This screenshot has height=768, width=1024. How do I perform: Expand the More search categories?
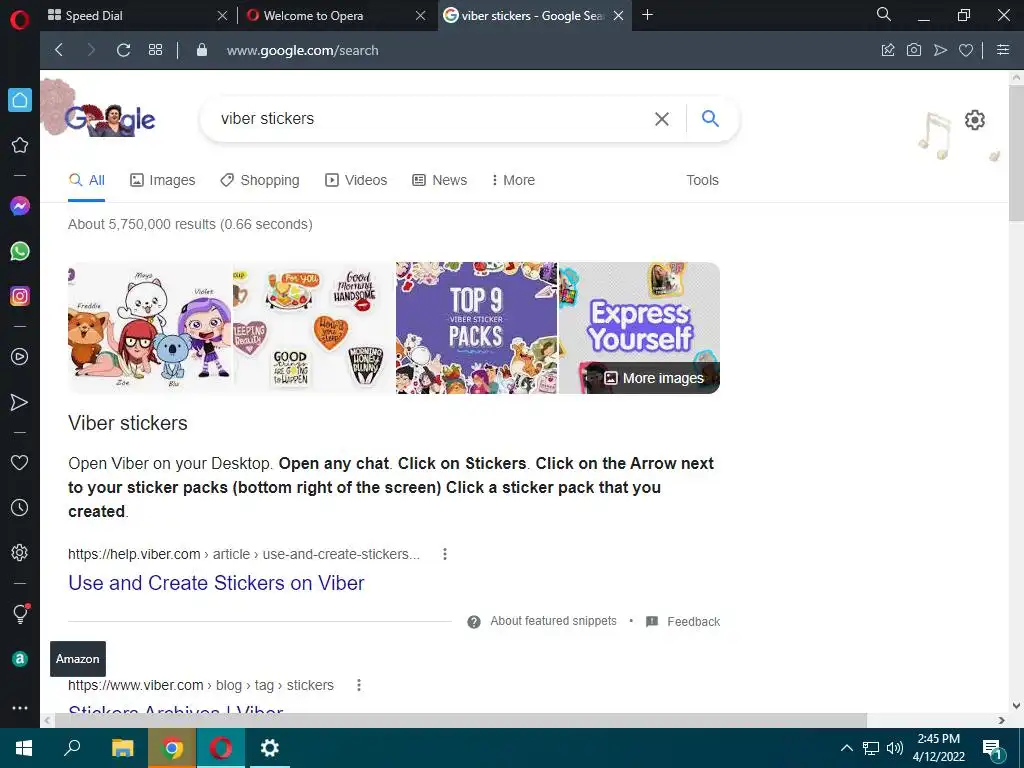513,180
